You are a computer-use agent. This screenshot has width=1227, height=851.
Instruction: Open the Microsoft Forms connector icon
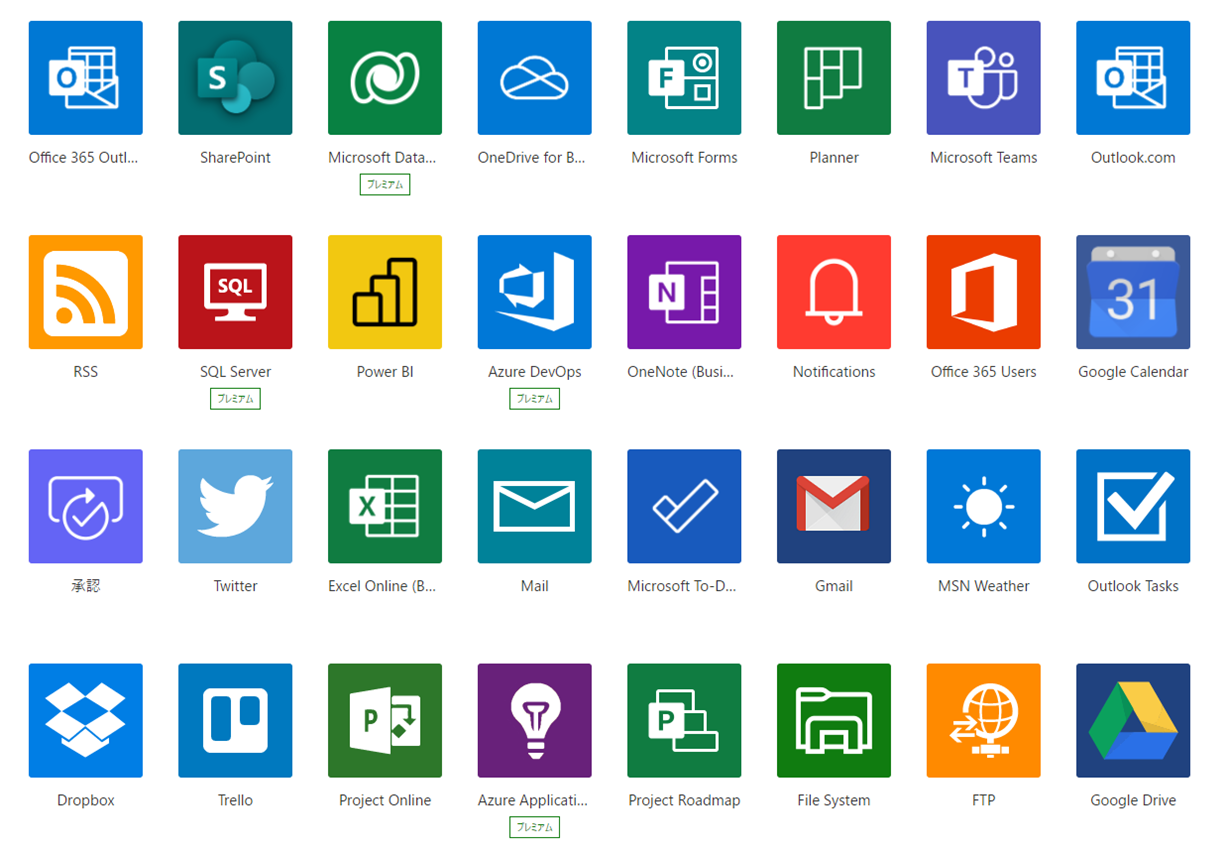point(684,78)
